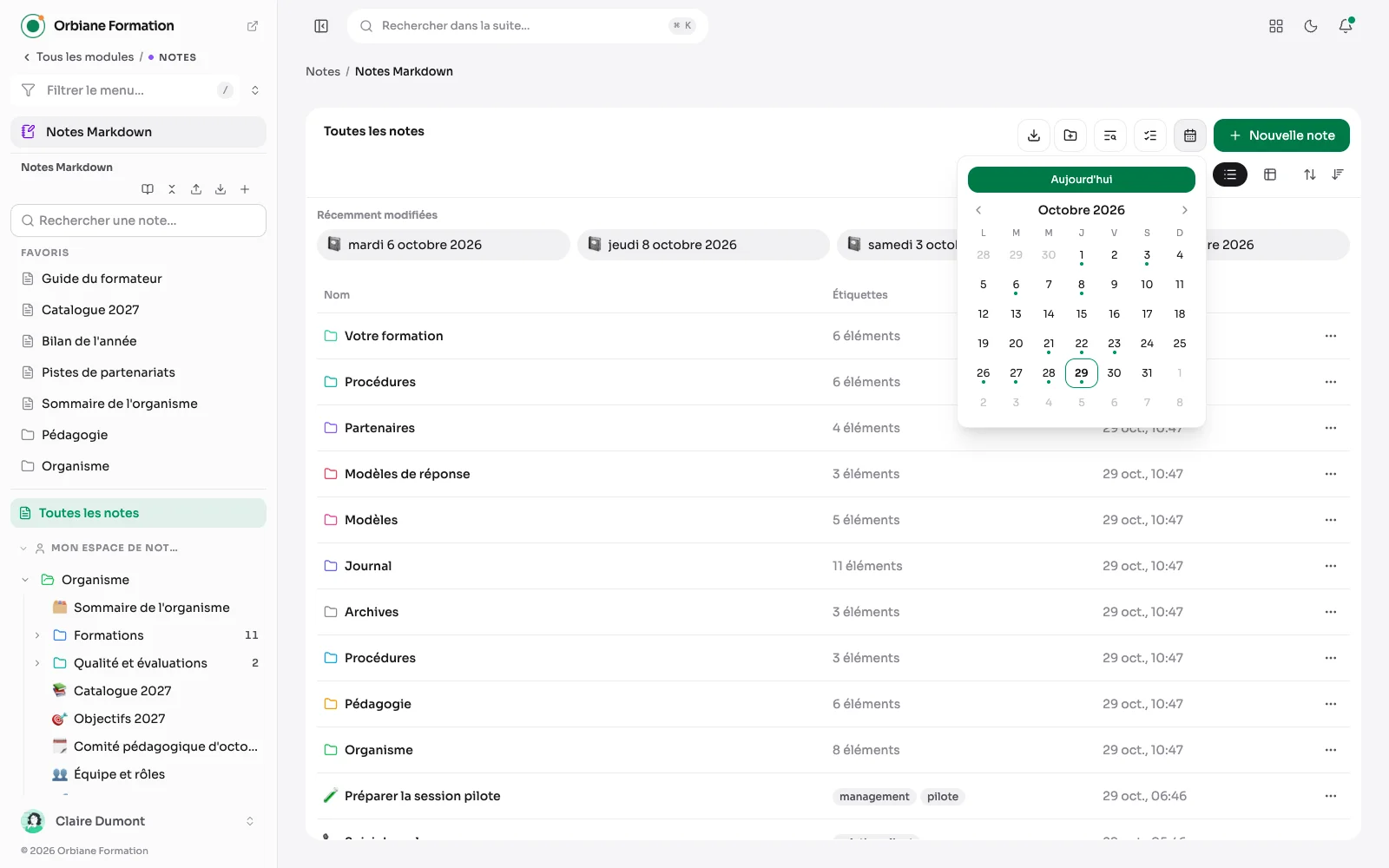The image size is (1389, 868).
Task: Open the apps grid icon in top bar
Action: point(1276,26)
